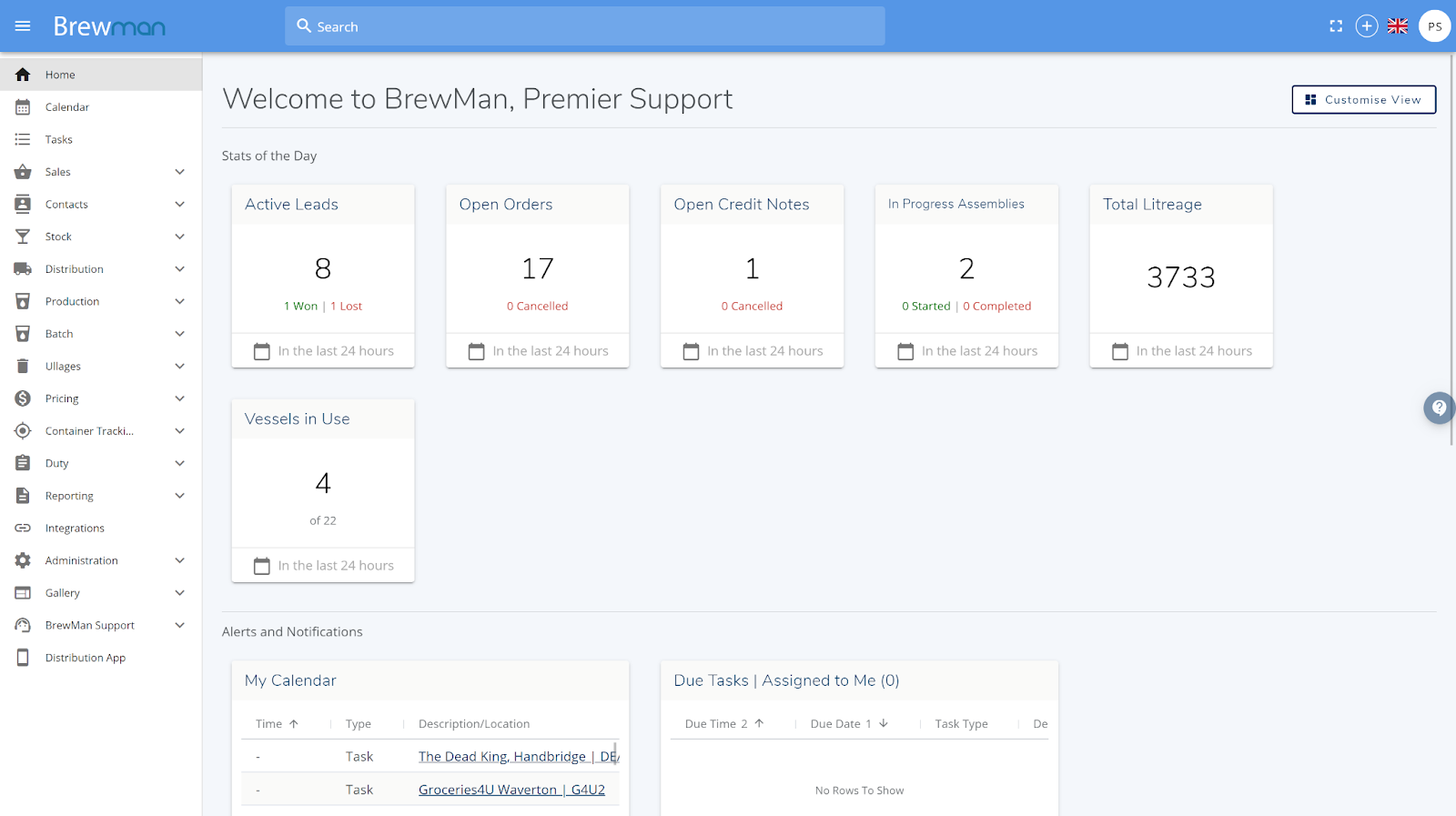Click the plus add-new icon

(1367, 26)
